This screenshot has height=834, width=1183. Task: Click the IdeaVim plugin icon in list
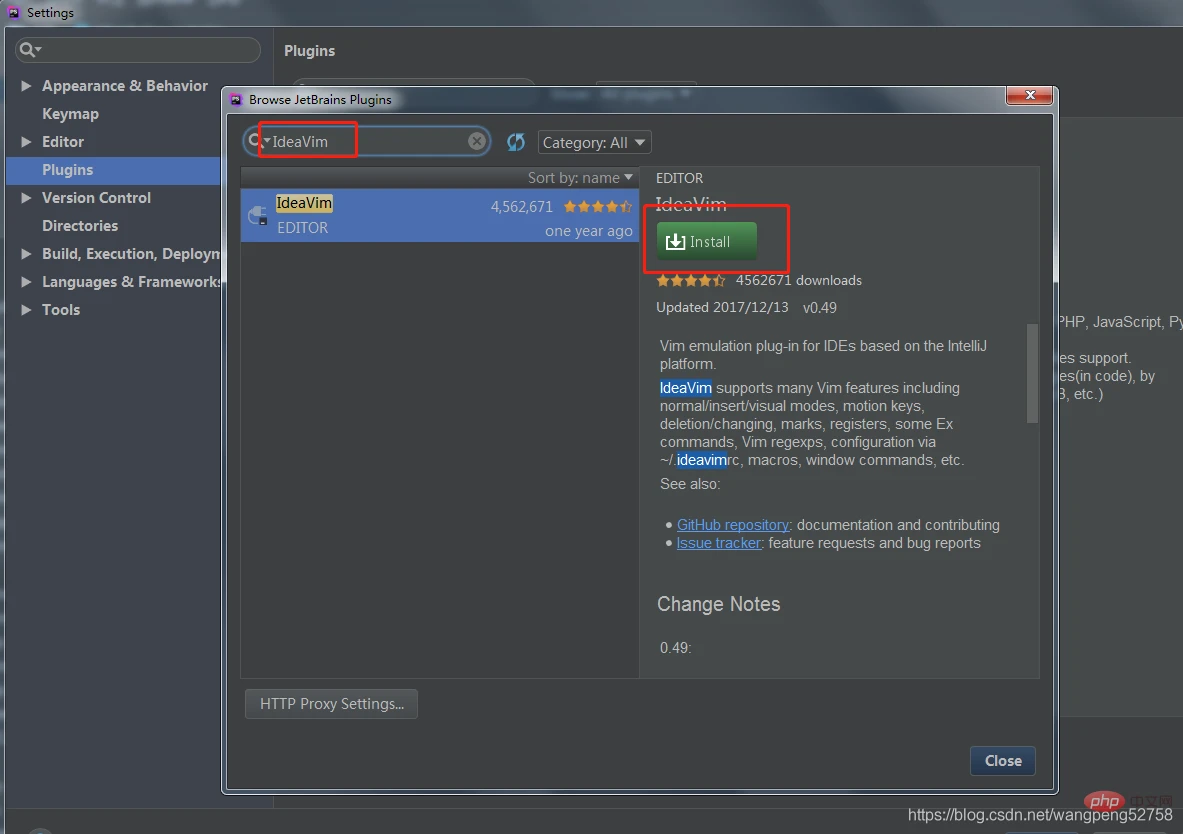coord(258,215)
